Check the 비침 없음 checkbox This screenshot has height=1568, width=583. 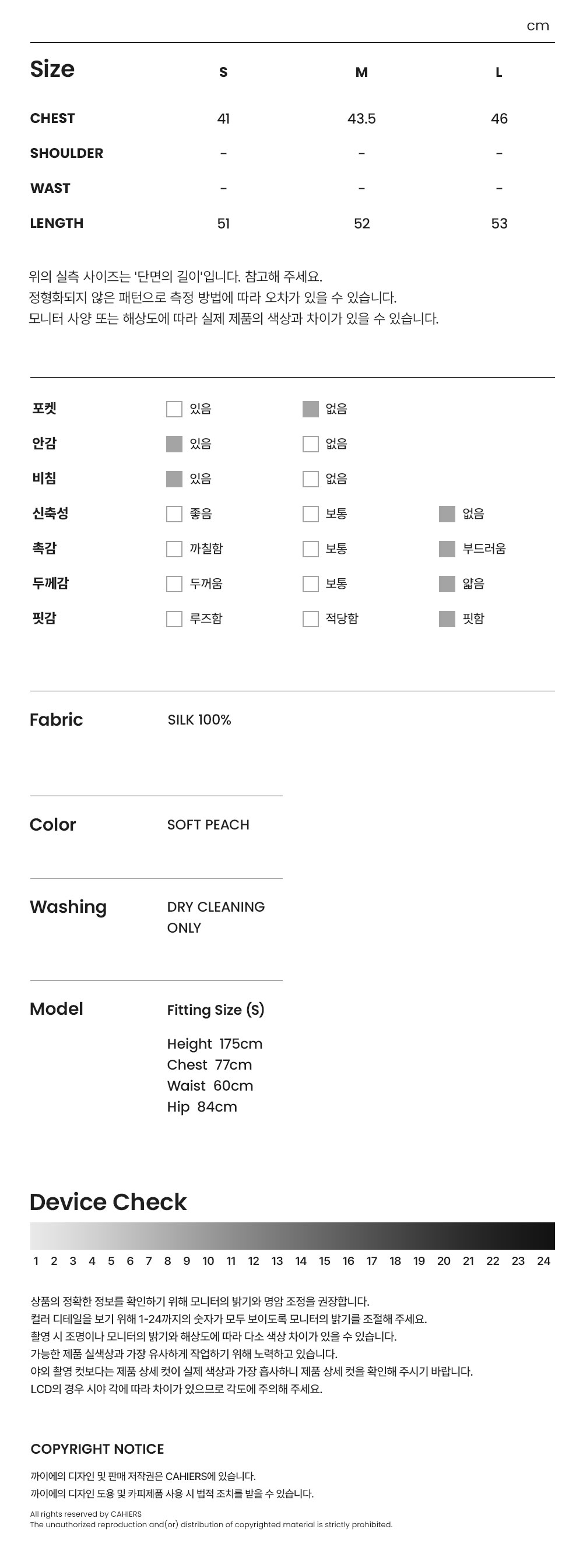pyautogui.click(x=310, y=479)
